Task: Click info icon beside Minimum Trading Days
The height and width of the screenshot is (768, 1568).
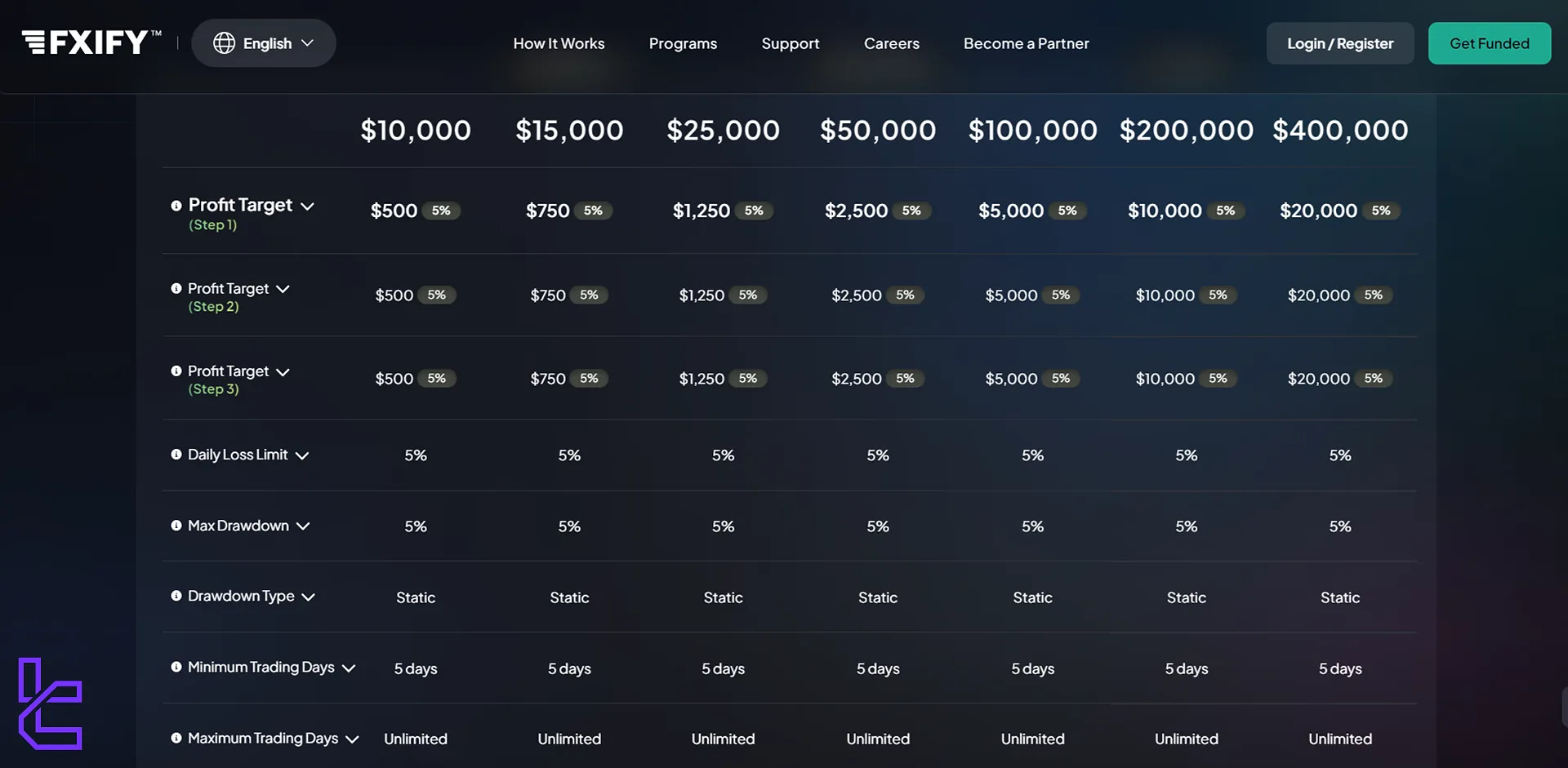Action: point(176,667)
